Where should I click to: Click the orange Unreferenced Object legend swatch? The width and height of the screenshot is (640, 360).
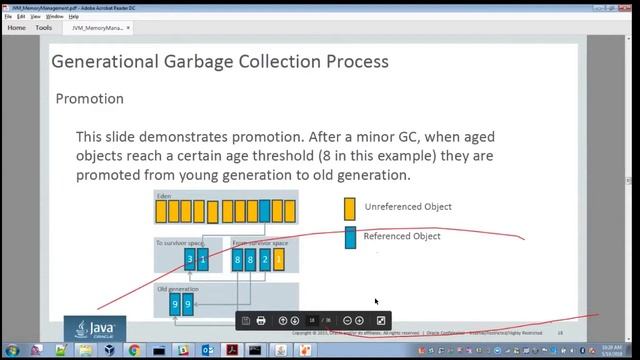coord(349,209)
